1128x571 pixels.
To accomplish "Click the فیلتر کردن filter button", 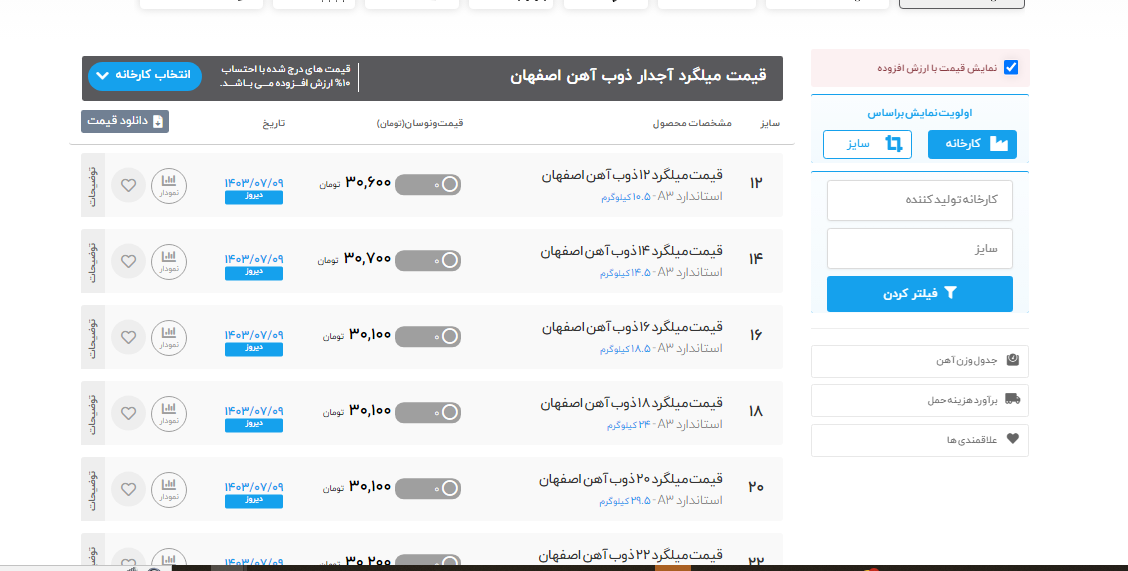I will (919, 294).
